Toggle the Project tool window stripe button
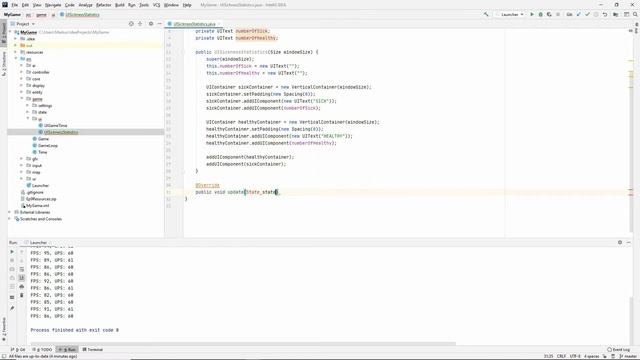The image size is (640, 360). click(x=4, y=33)
